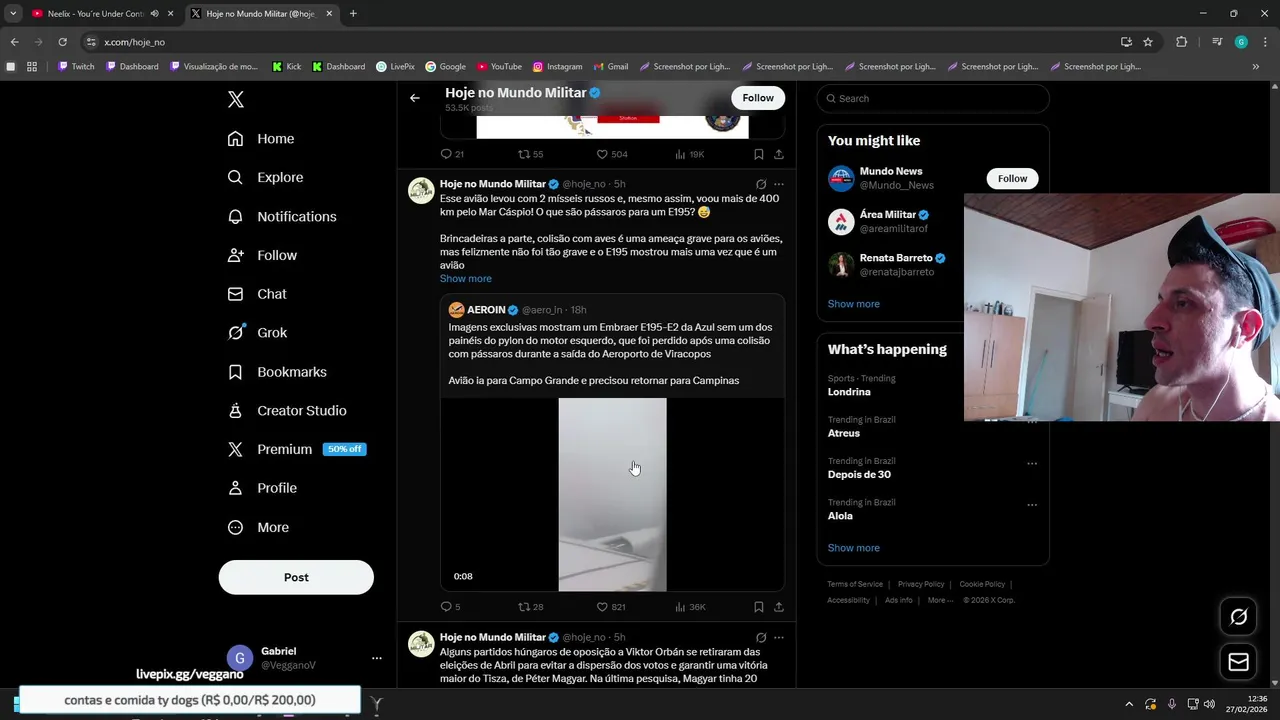Share the post with 504 likes
Image resolution: width=1280 pixels, height=720 pixels.
[779, 154]
